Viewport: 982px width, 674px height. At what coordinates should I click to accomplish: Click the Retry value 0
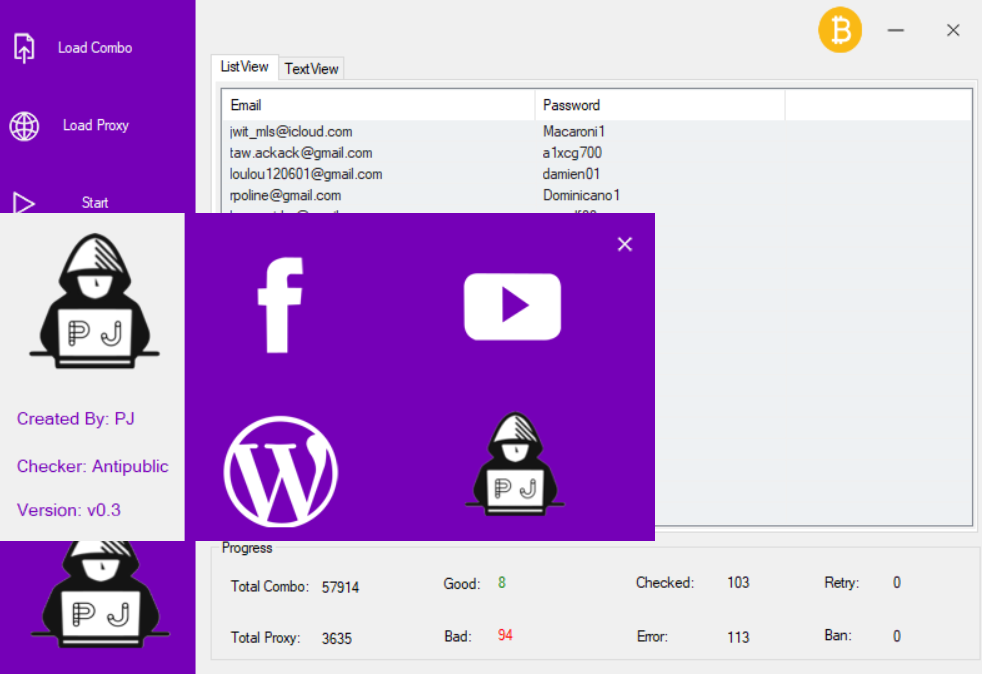pyautogui.click(x=897, y=583)
